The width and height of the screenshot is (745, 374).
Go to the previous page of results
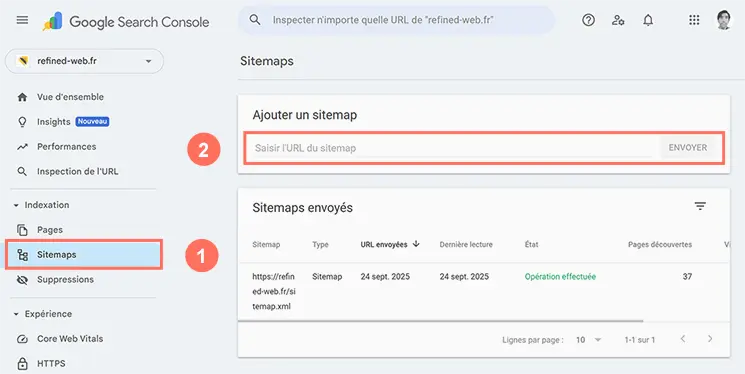pyautogui.click(x=683, y=339)
